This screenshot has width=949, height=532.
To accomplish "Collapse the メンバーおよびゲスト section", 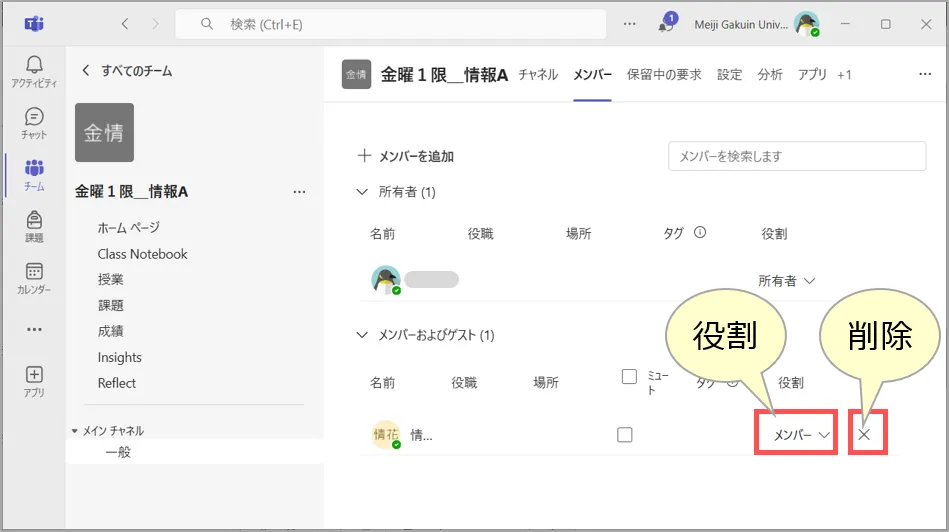I will click(362, 335).
